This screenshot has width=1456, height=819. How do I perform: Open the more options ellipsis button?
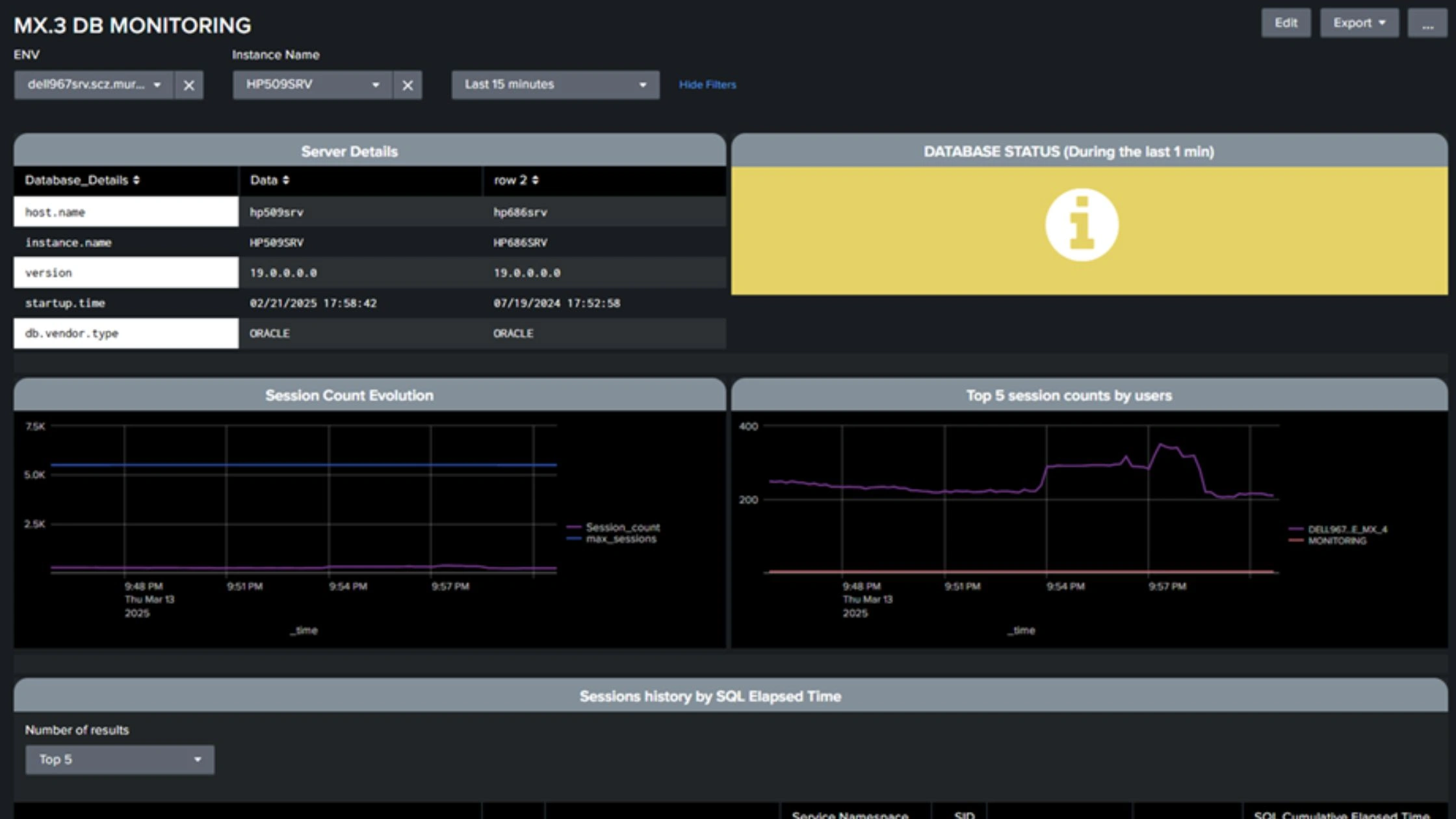1427,23
